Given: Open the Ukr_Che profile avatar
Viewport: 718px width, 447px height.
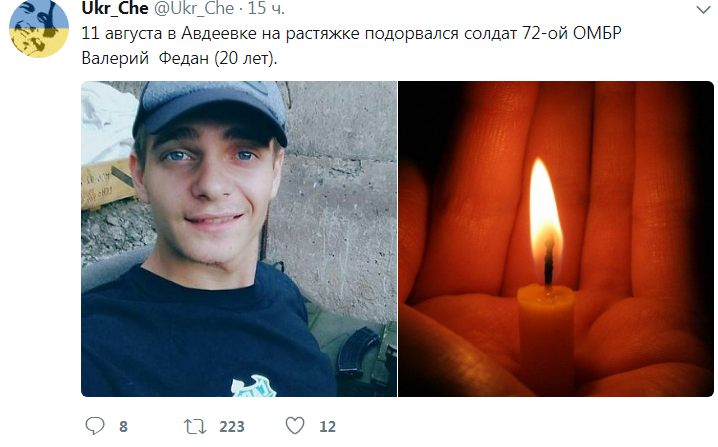Looking at the screenshot, I should 38,28.
